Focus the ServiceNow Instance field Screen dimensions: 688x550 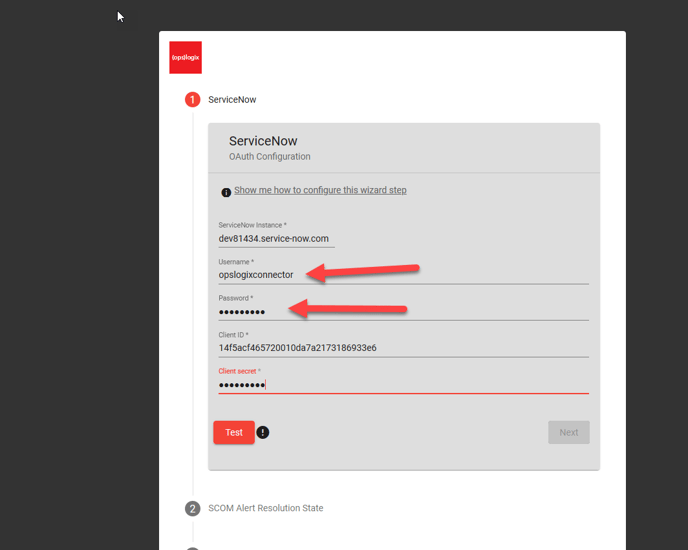pyautogui.click(x=276, y=239)
